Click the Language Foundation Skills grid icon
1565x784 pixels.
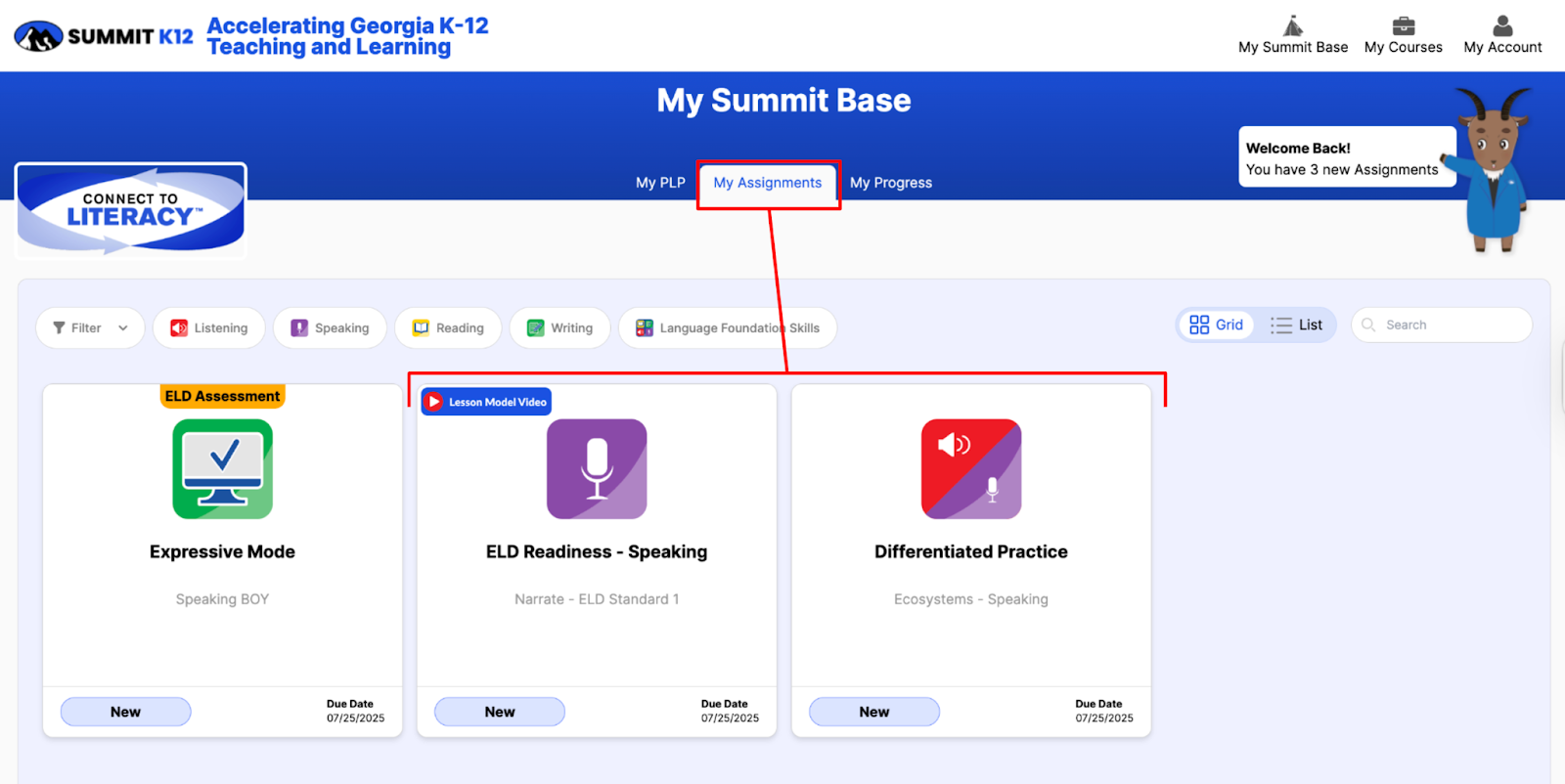tap(645, 328)
